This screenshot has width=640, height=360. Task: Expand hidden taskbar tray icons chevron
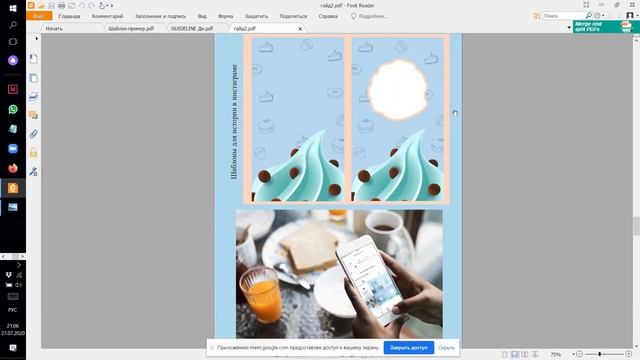pyautogui.click(x=19, y=265)
